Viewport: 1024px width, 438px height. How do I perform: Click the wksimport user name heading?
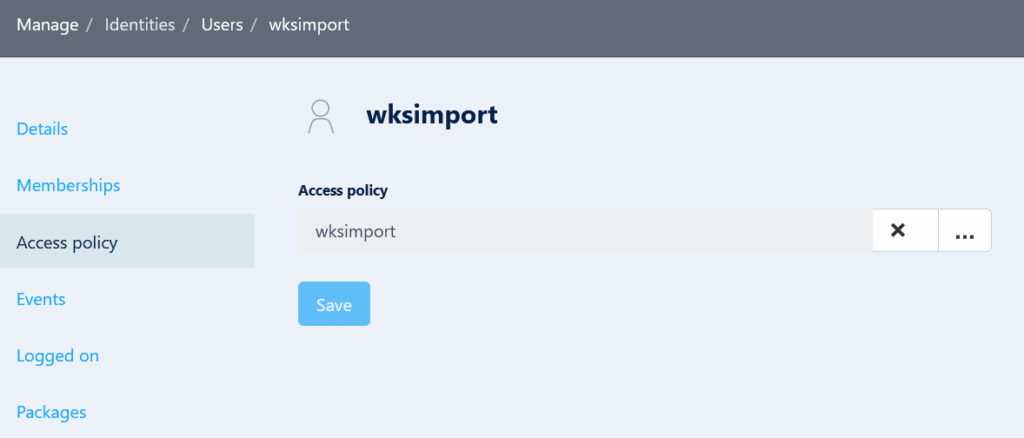pyautogui.click(x=432, y=115)
